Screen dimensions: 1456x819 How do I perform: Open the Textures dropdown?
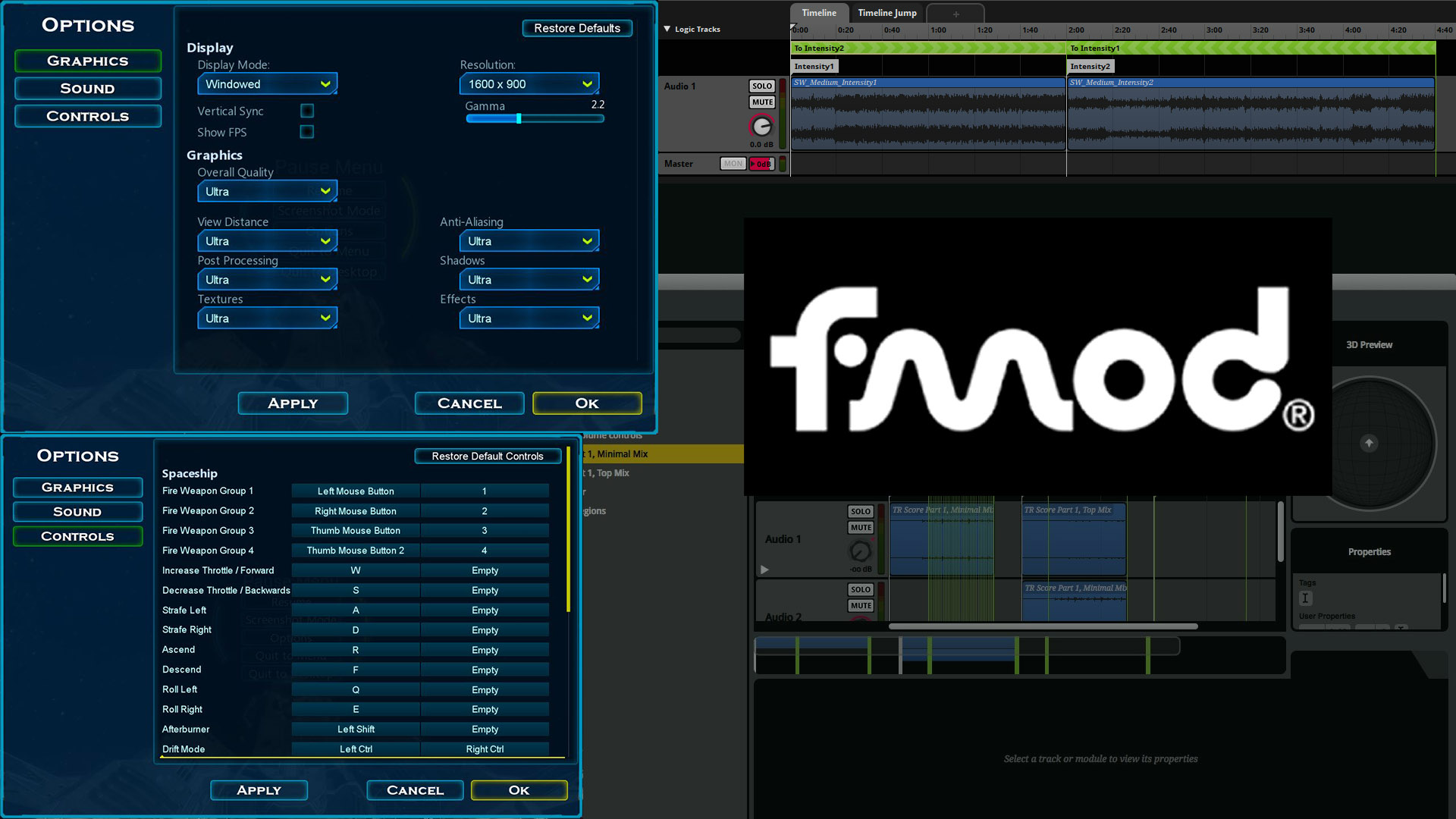tap(267, 318)
